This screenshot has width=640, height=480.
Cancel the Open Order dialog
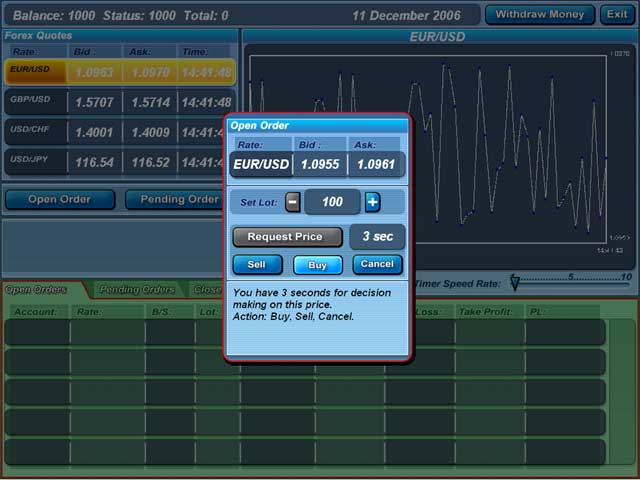[377, 265]
